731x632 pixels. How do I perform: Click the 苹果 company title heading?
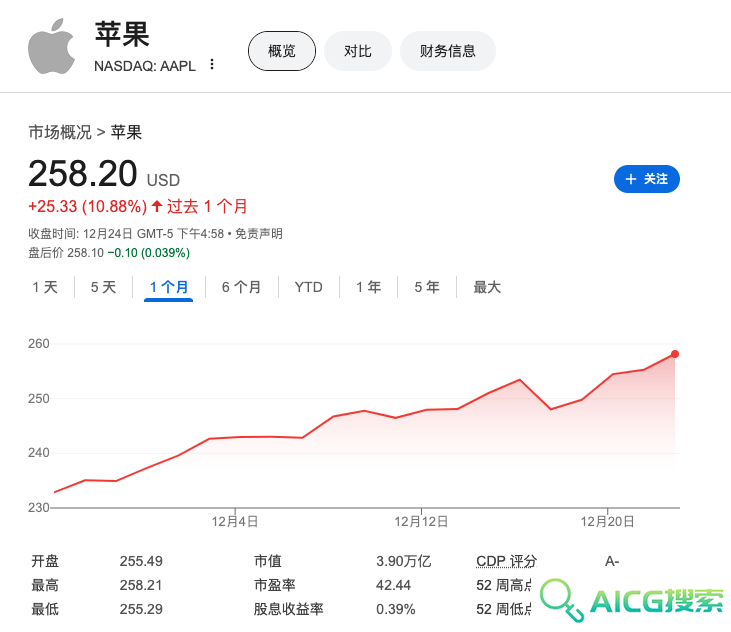122,34
